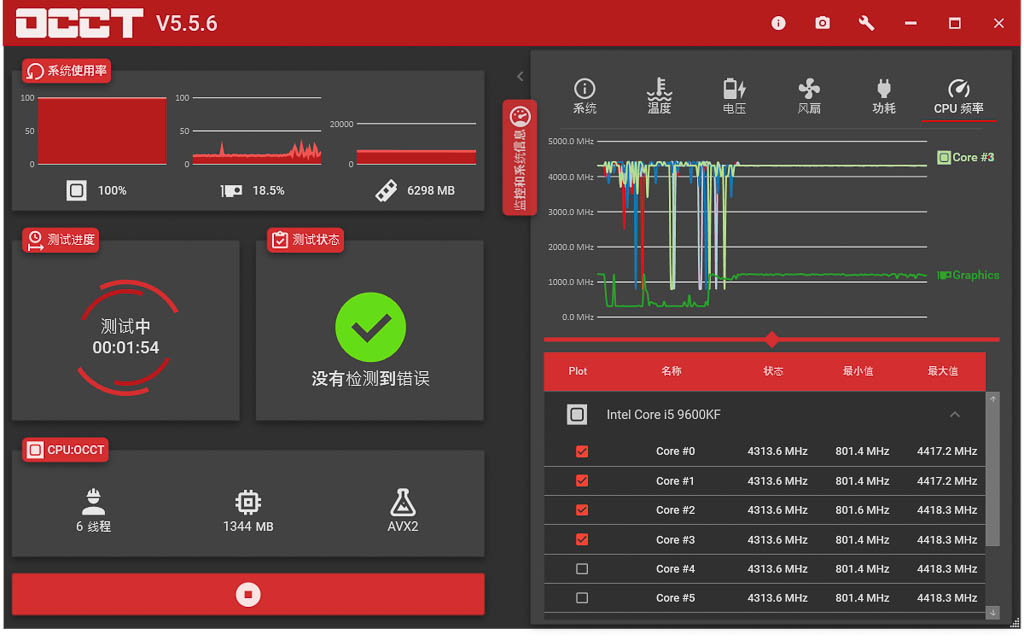Stop the running test
Screen dimensions: 1024x640
point(248,594)
